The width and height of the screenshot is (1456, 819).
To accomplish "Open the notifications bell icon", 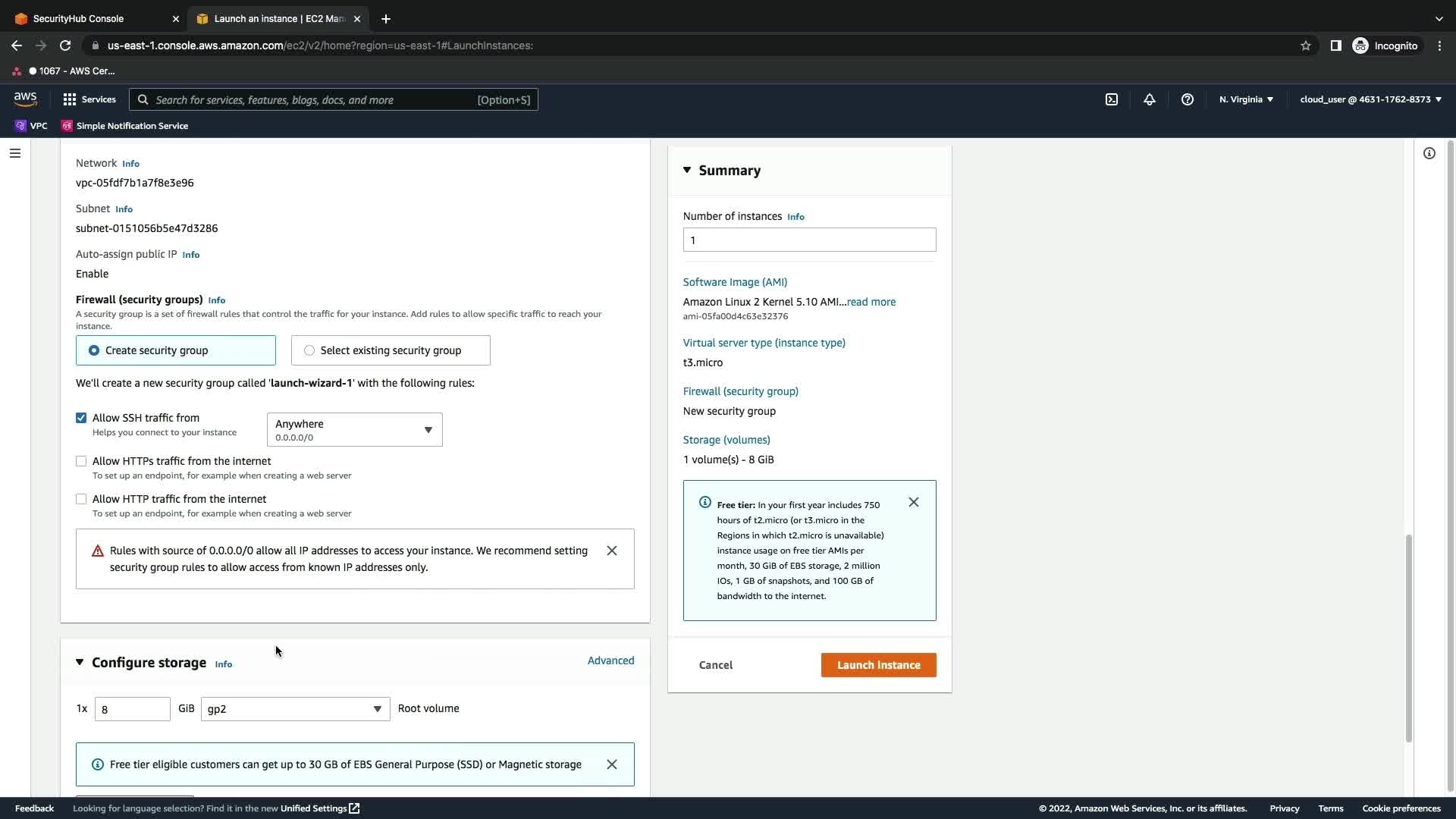I will pos(1150,99).
